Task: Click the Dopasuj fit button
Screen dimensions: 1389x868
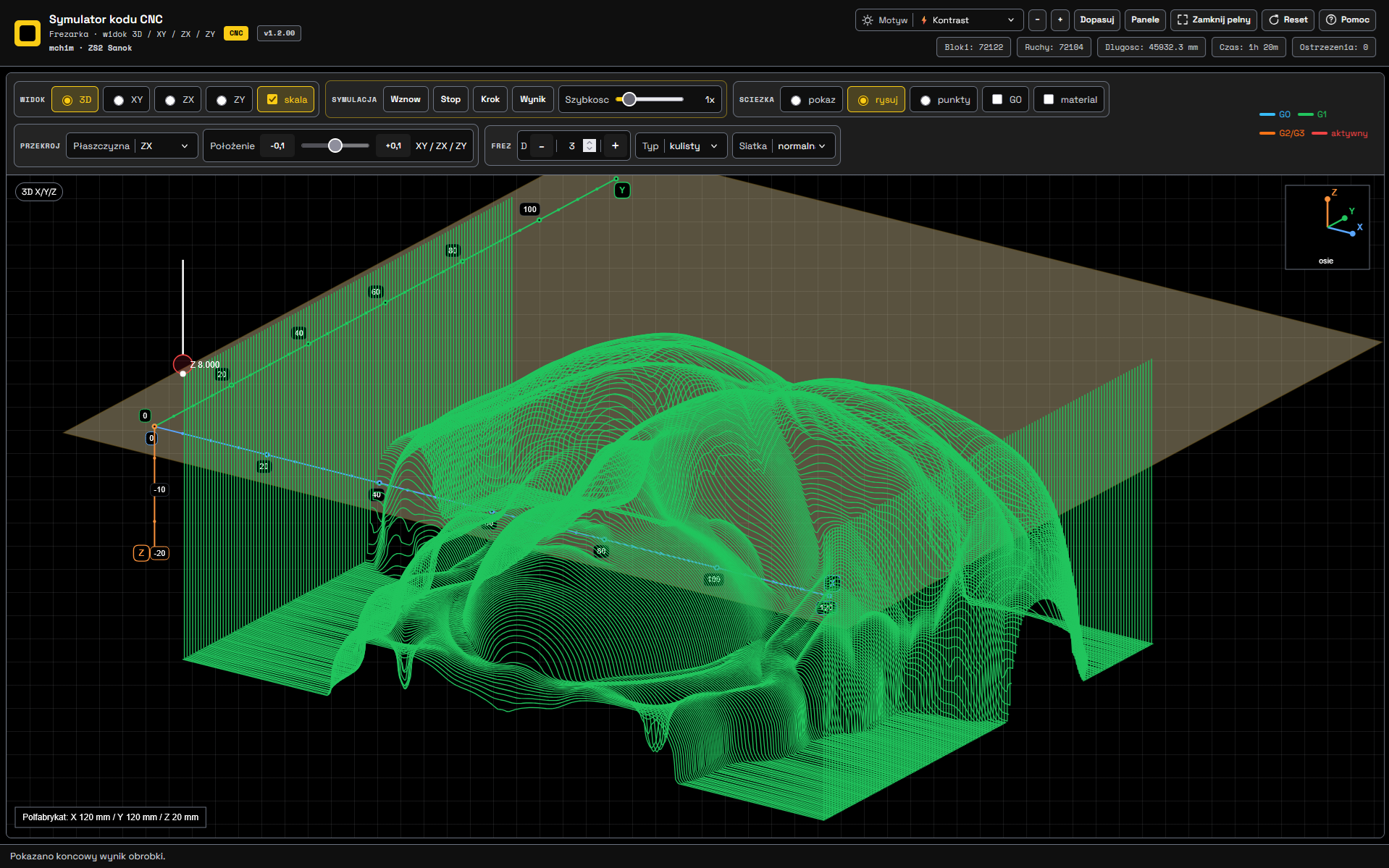Action: pos(1097,20)
